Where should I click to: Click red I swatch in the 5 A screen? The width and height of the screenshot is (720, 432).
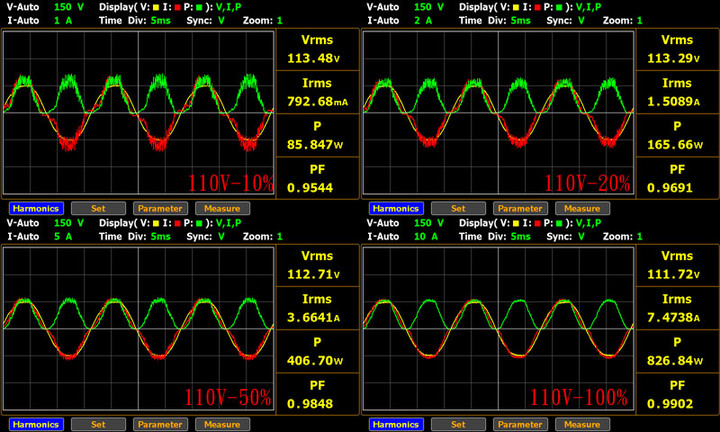click(x=178, y=223)
